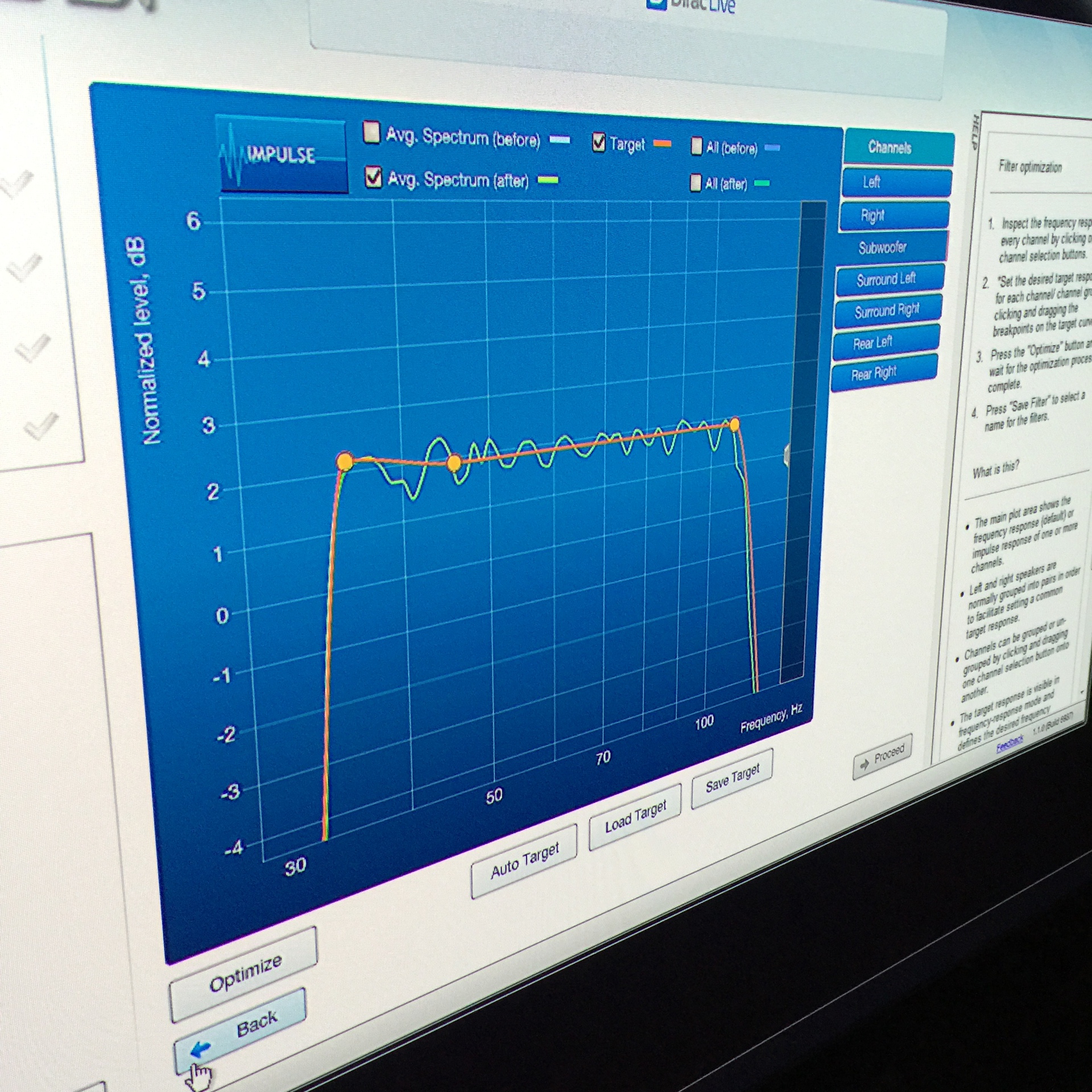Viewport: 1092px width, 1092px height.
Task: Uncheck Avg. Spectrum (after) checkbox
Action: point(373,177)
